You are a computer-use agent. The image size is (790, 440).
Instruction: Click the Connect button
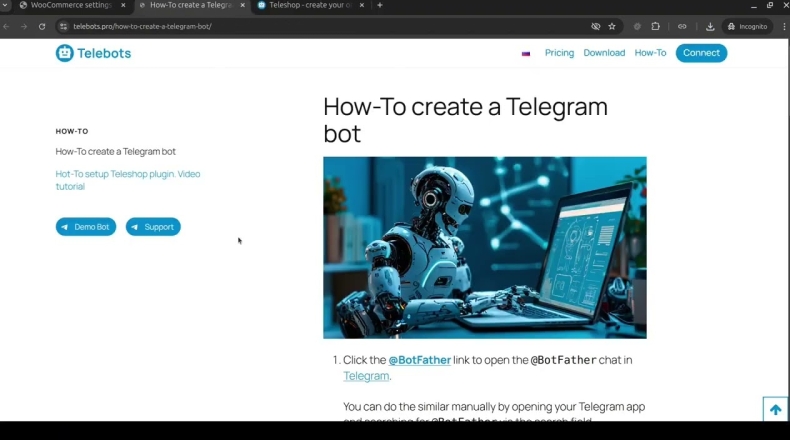click(701, 53)
